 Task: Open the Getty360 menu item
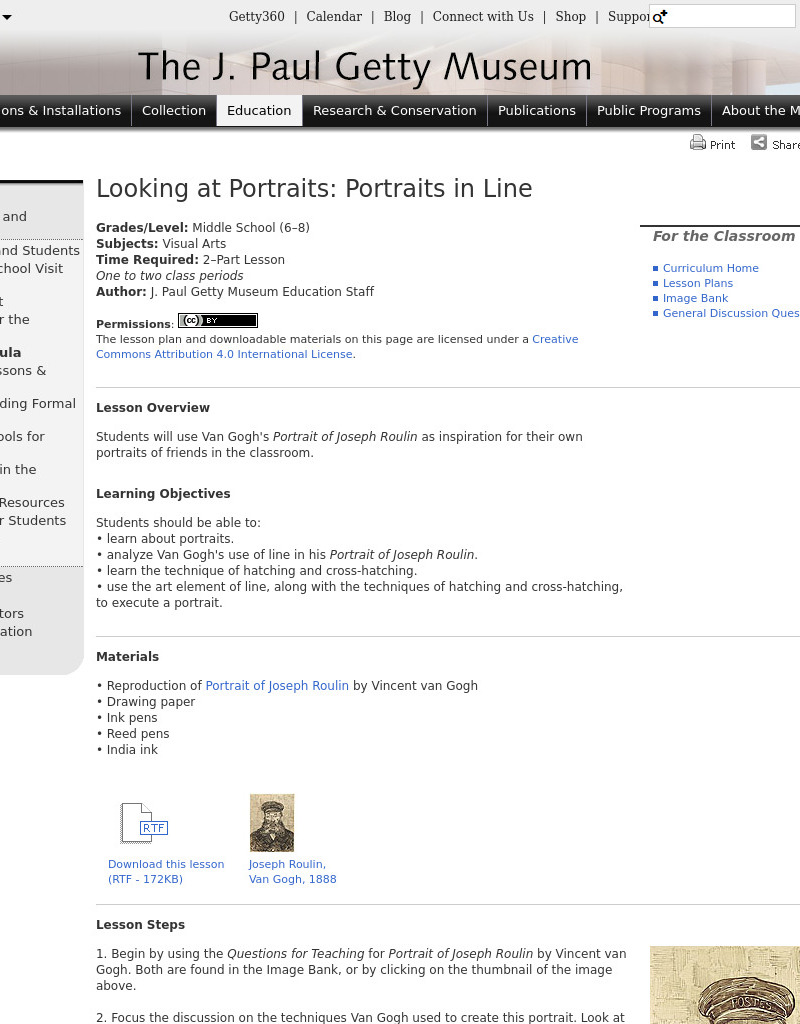point(256,16)
